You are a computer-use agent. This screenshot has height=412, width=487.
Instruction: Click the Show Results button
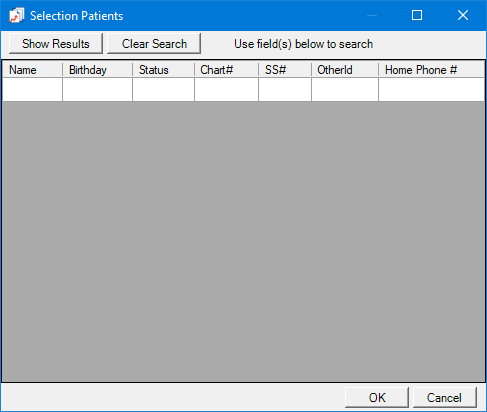56,43
